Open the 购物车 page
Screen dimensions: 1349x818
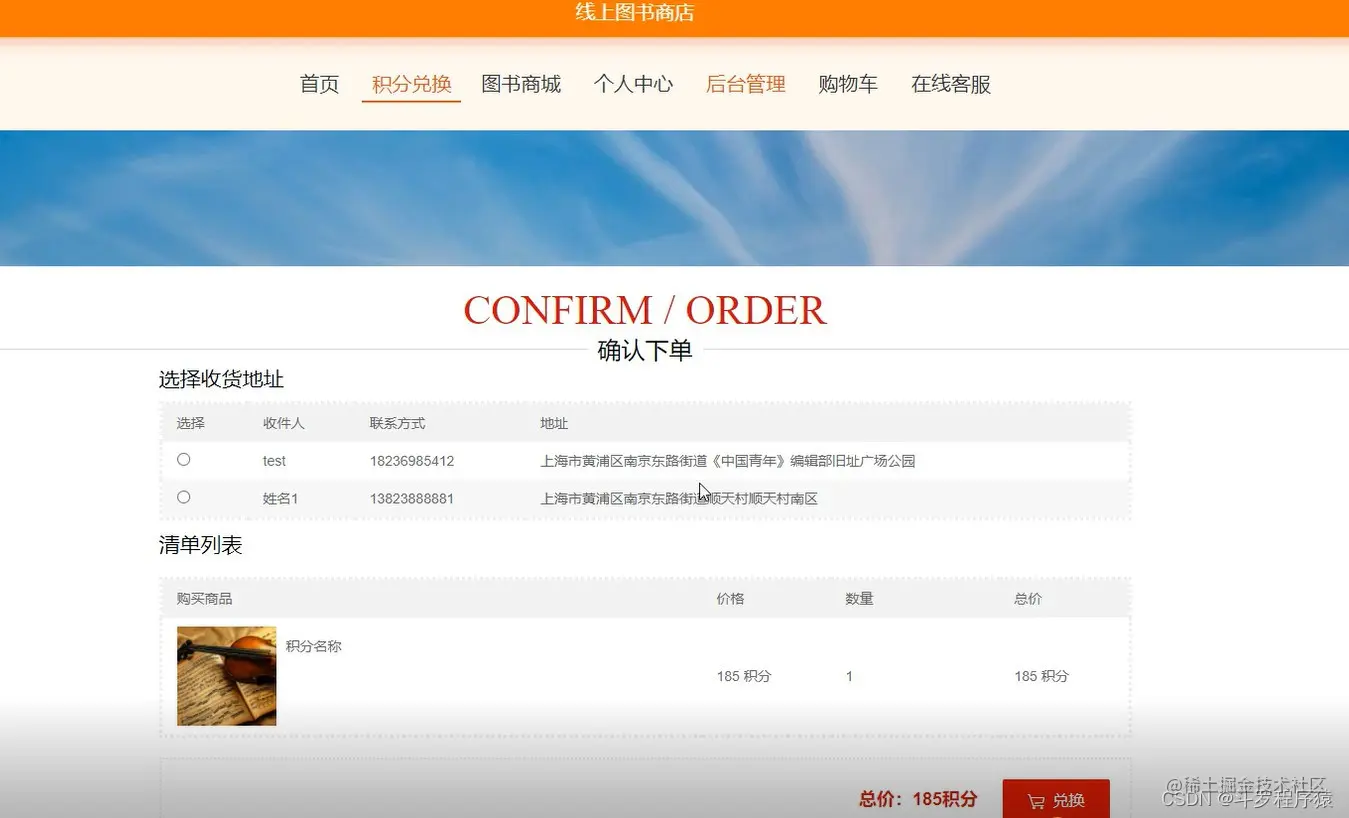(x=848, y=84)
